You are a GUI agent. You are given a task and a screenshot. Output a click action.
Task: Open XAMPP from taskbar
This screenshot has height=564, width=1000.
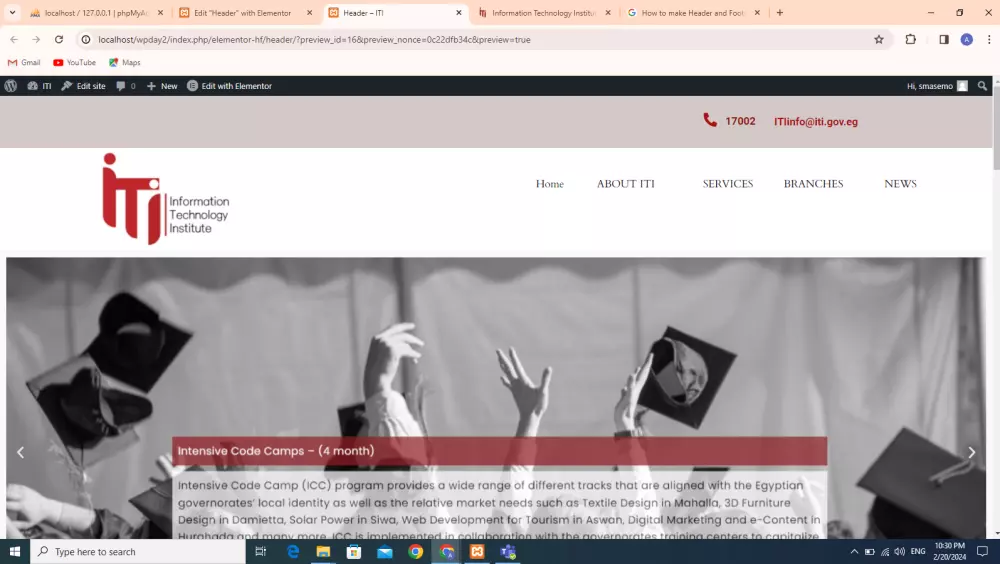pyautogui.click(x=477, y=552)
